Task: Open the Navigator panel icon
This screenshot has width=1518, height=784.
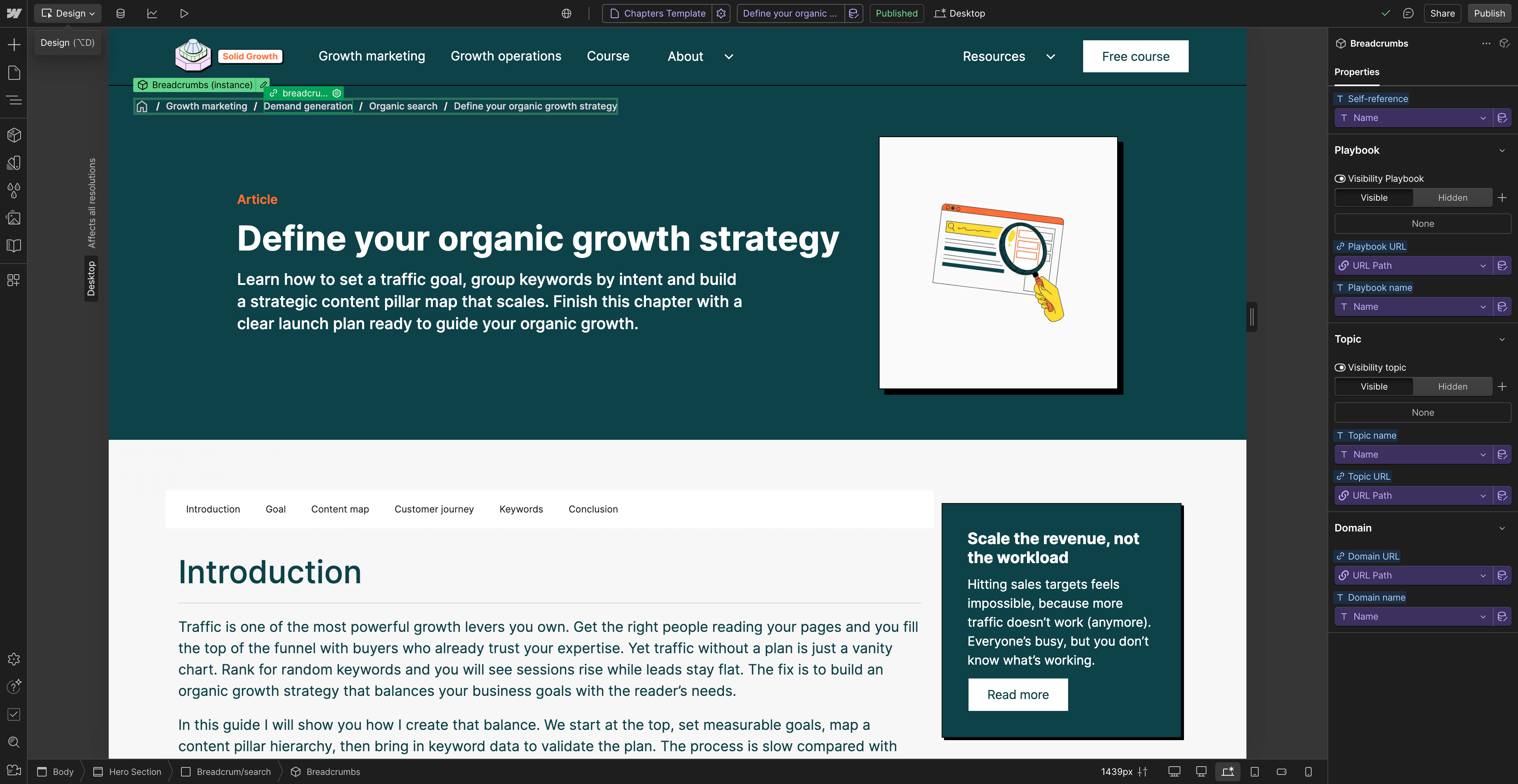Action: (13, 100)
